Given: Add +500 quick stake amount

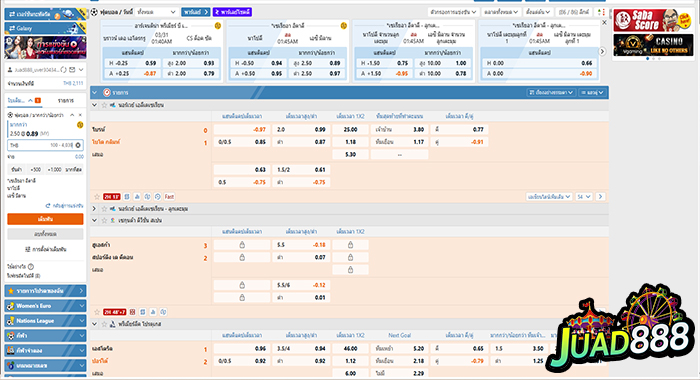Looking at the screenshot, I should pyautogui.click(x=35, y=170).
